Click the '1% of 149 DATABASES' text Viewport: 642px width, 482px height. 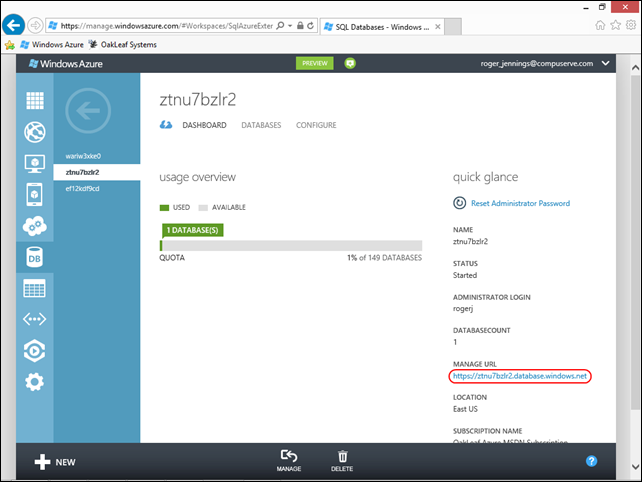point(384,258)
